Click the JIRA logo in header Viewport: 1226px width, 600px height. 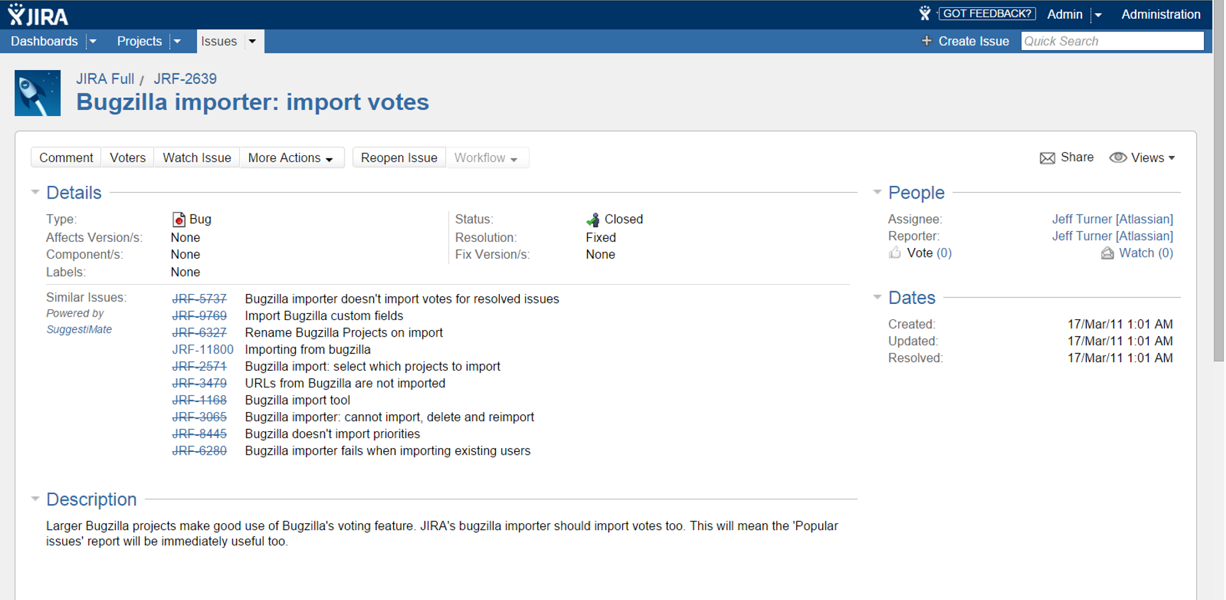point(39,14)
